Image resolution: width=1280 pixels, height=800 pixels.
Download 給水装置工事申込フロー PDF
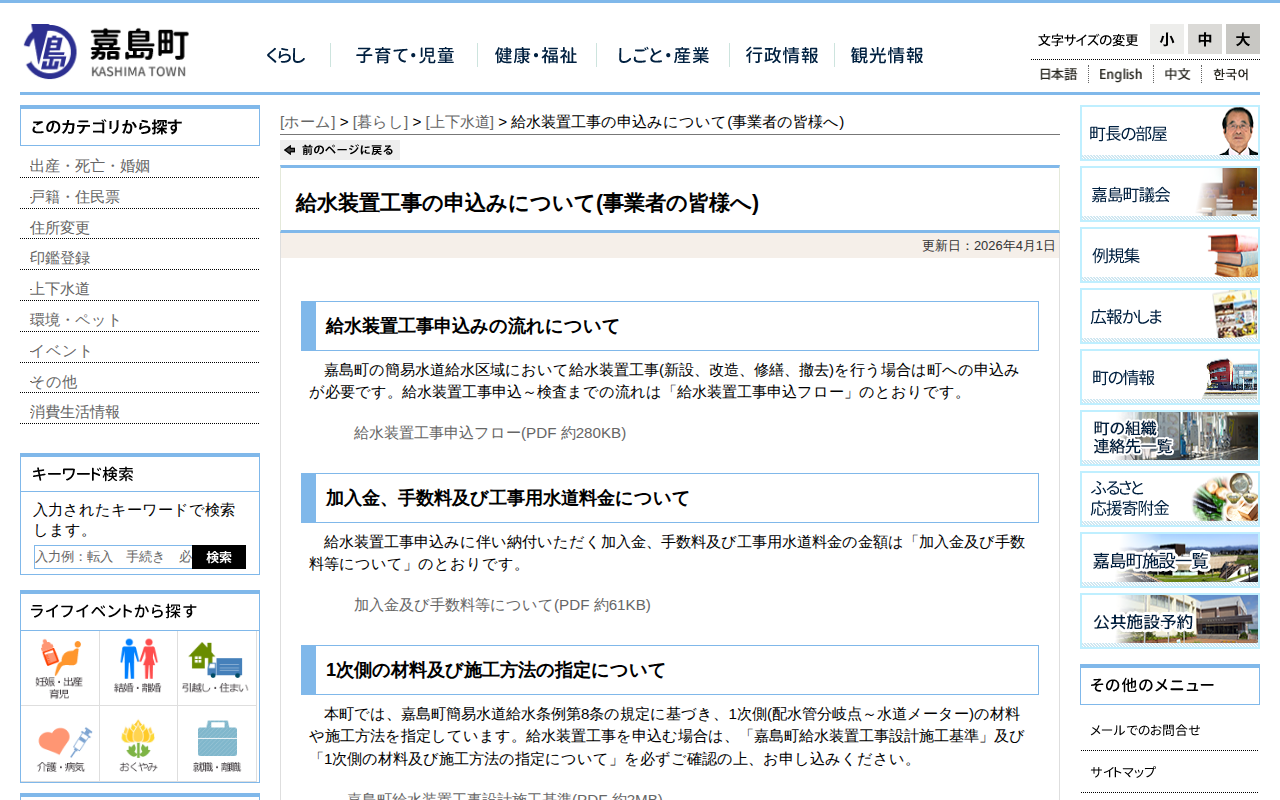pos(490,433)
